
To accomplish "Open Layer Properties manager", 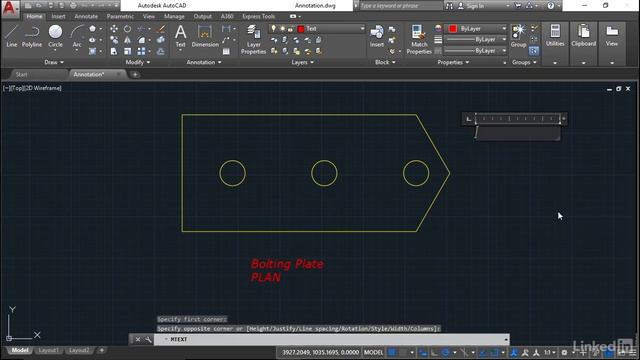I will click(253, 39).
